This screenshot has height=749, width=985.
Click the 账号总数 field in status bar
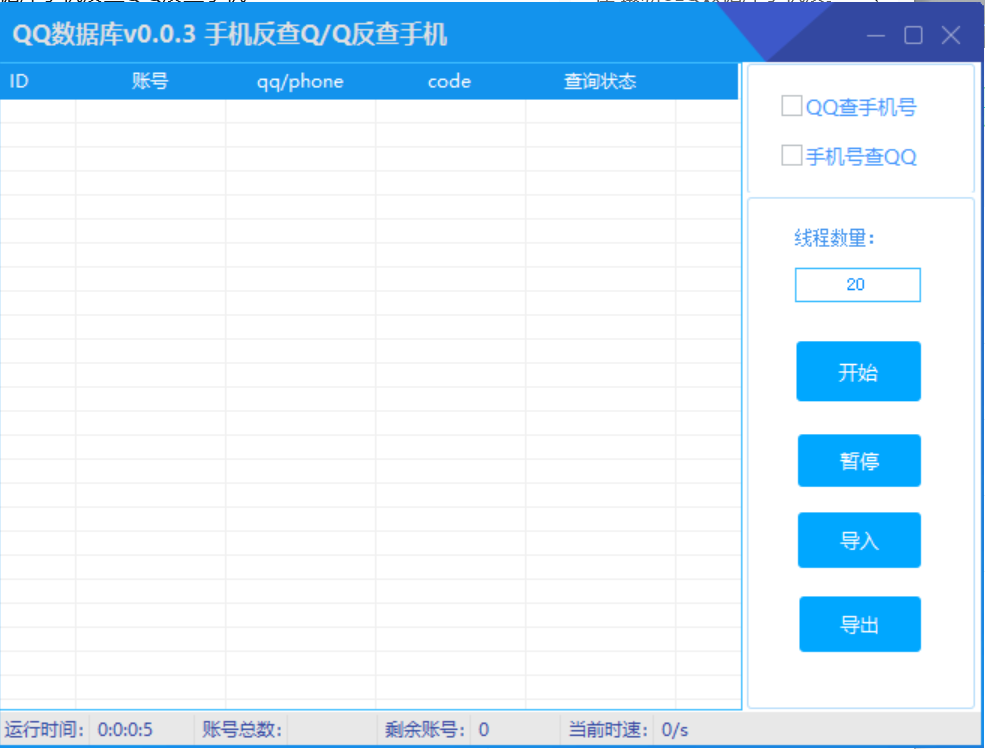pyautogui.click(x=240, y=731)
